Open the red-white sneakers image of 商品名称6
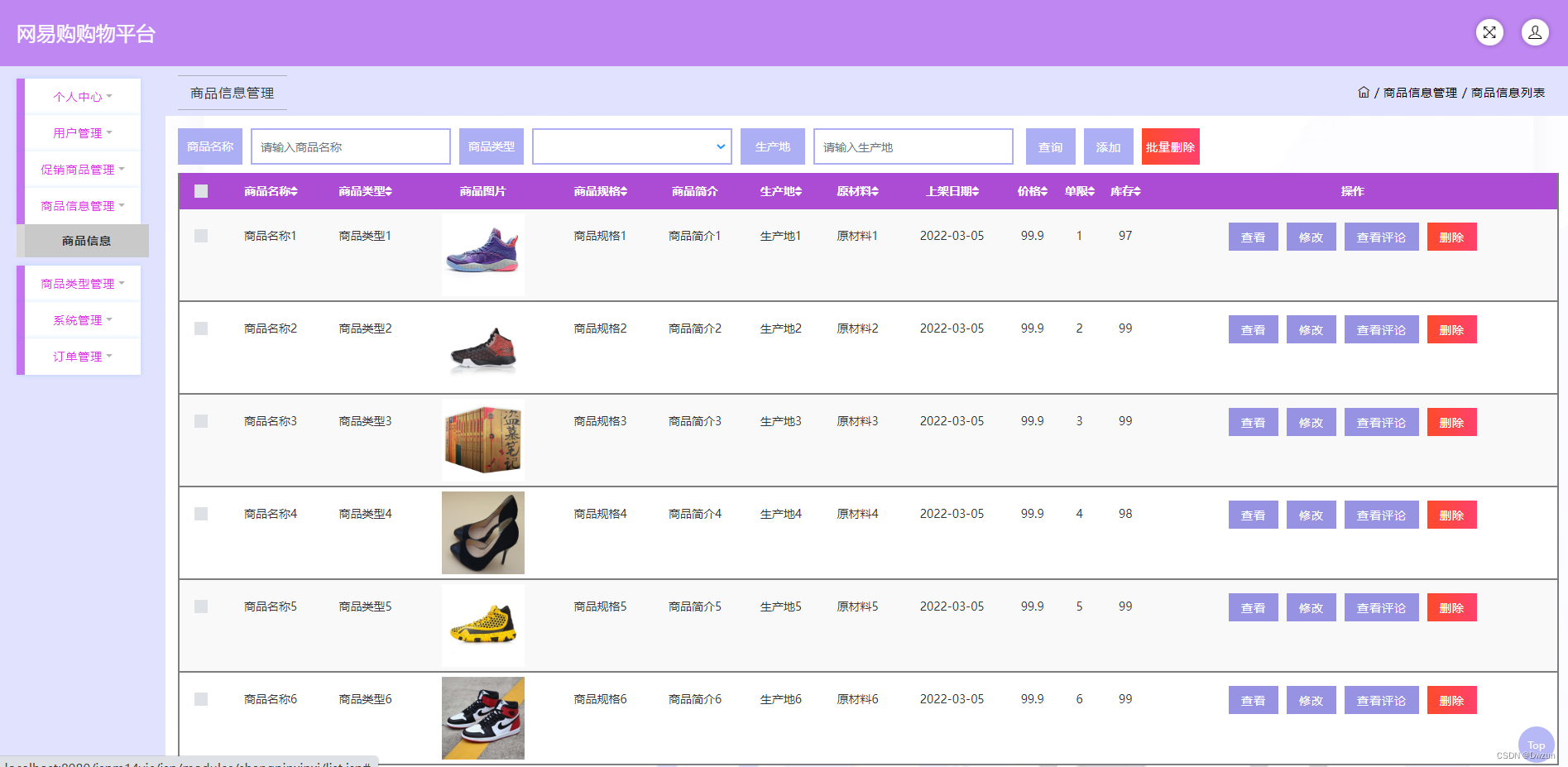 point(483,718)
